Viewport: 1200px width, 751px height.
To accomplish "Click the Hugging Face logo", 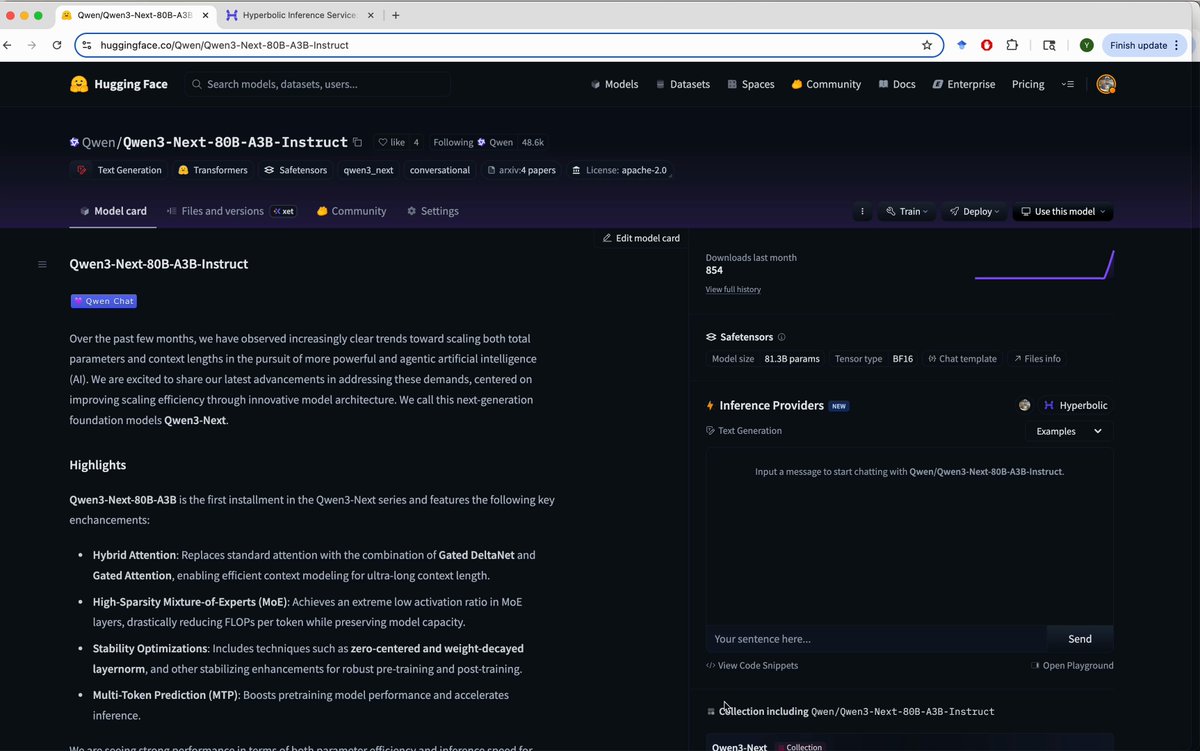I will point(119,84).
